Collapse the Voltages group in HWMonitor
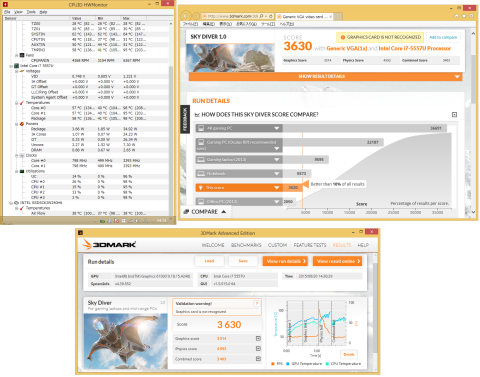 tap(17, 71)
